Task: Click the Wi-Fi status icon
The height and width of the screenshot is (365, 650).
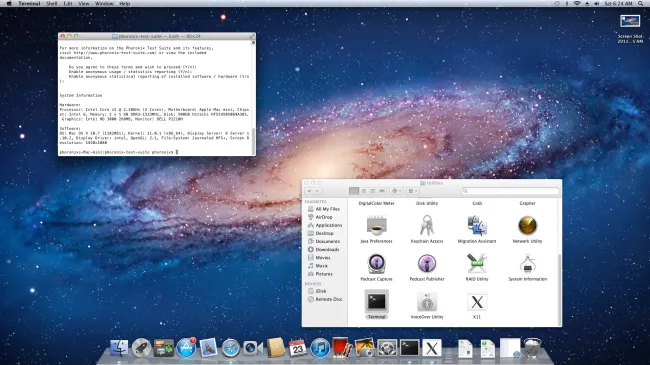Action: click(x=577, y=3)
